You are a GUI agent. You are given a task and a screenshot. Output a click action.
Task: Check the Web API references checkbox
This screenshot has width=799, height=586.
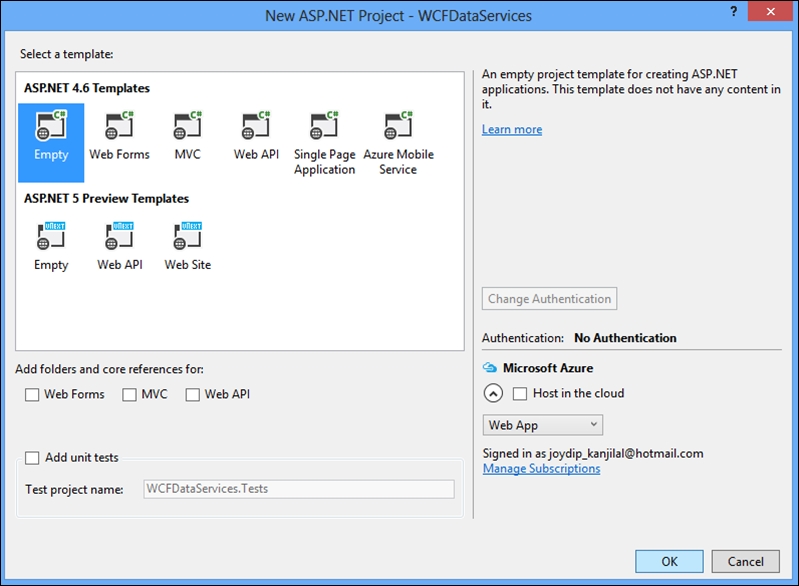(193, 394)
